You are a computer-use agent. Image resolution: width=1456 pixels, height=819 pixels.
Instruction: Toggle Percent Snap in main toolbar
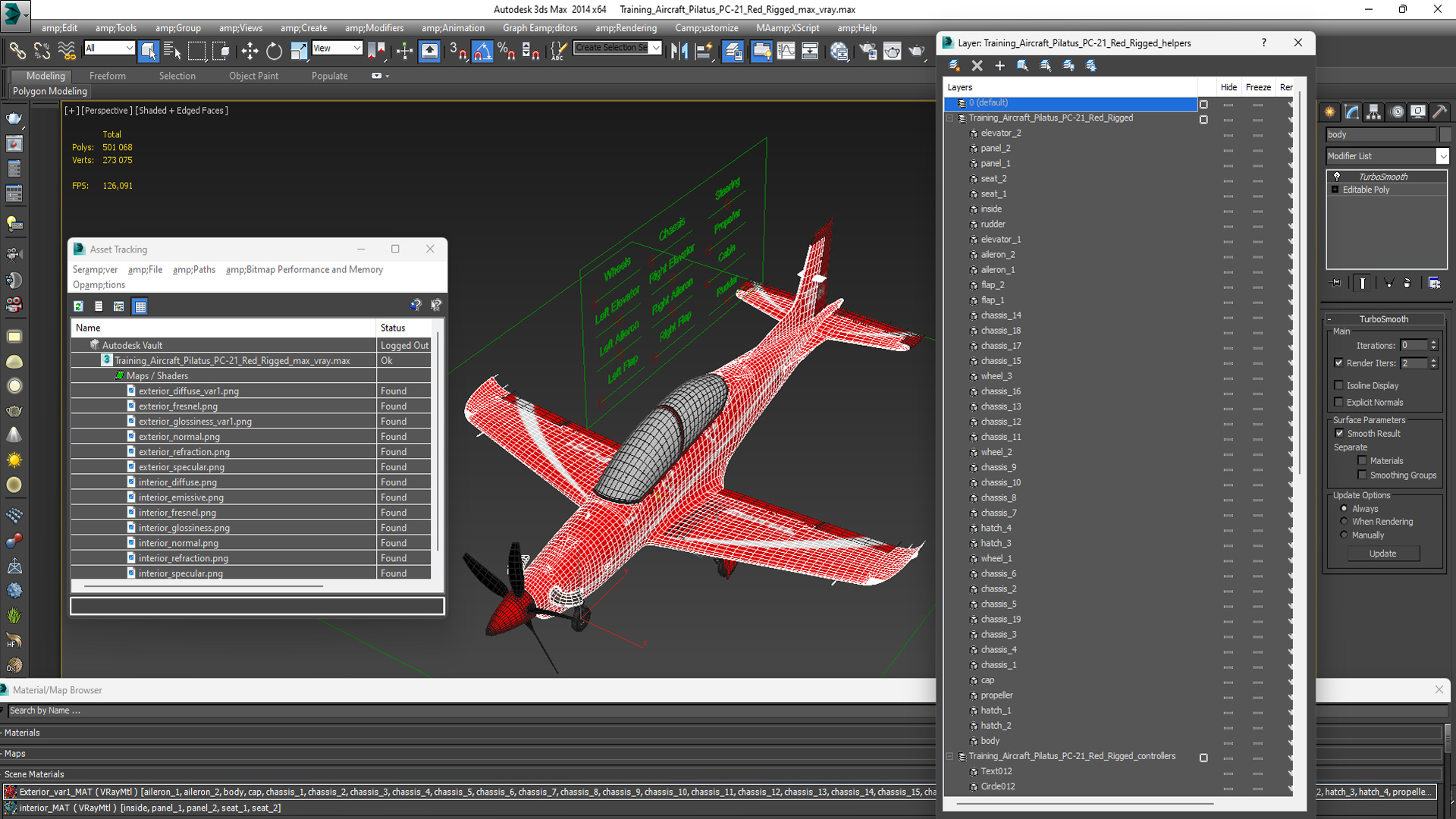[x=507, y=51]
